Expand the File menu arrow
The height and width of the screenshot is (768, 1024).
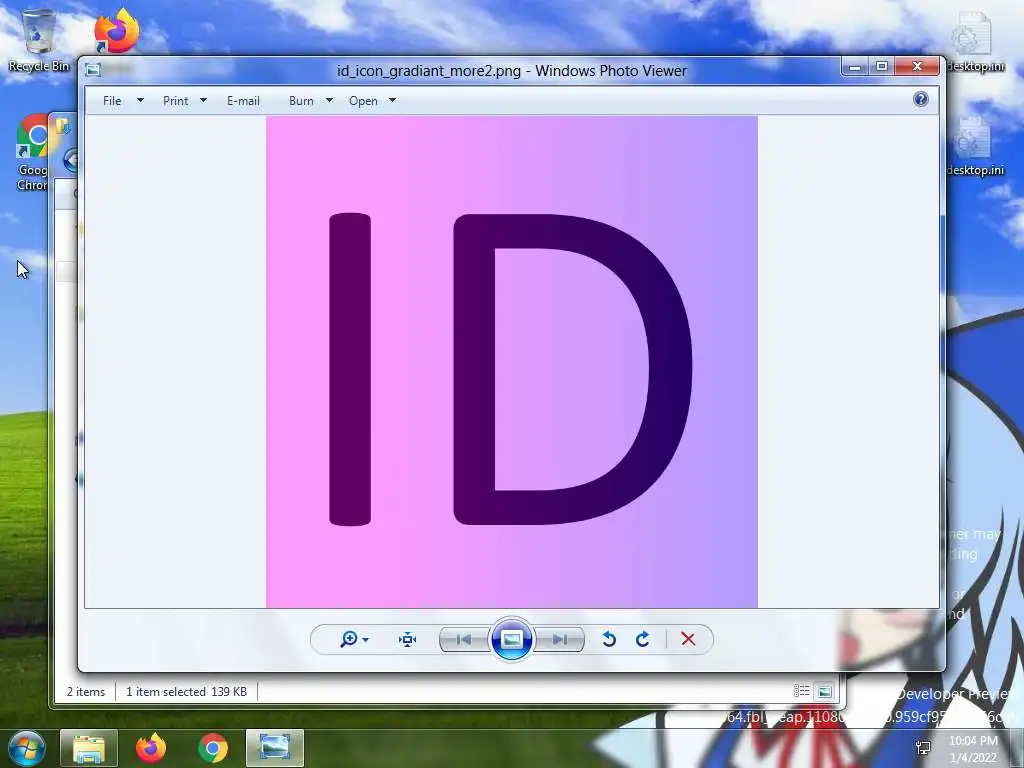click(x=140, y=101)
